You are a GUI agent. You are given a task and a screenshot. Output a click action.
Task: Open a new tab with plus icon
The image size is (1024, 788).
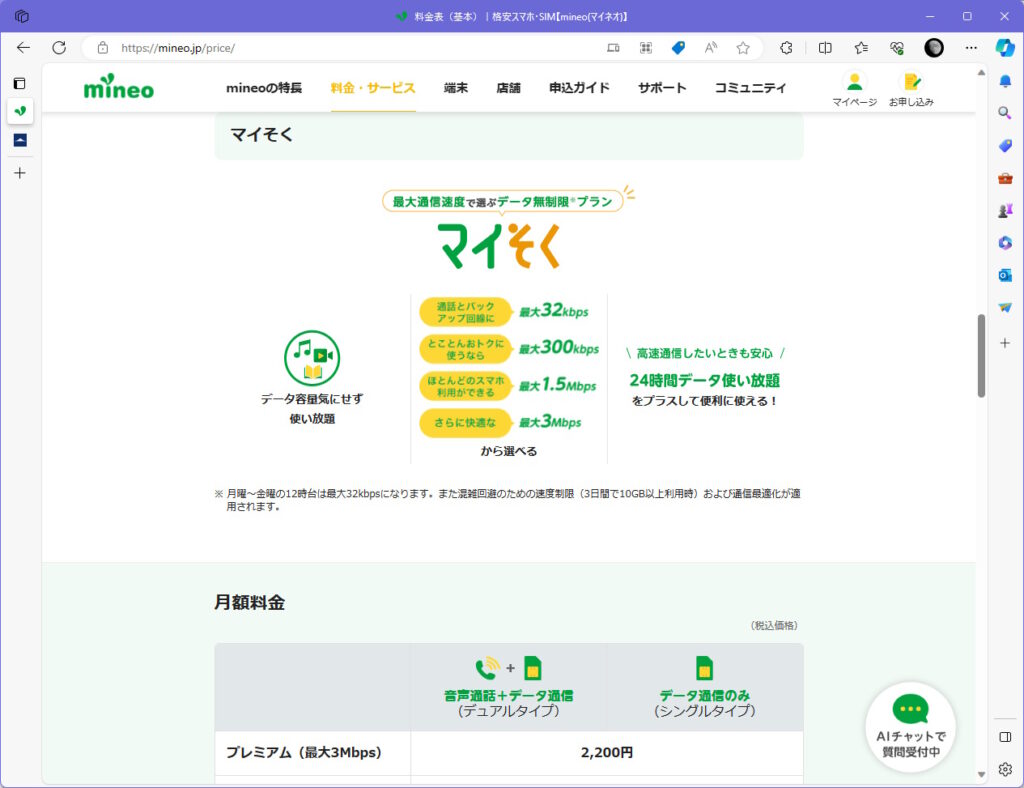pyautogui.click(x=20, y=173)
